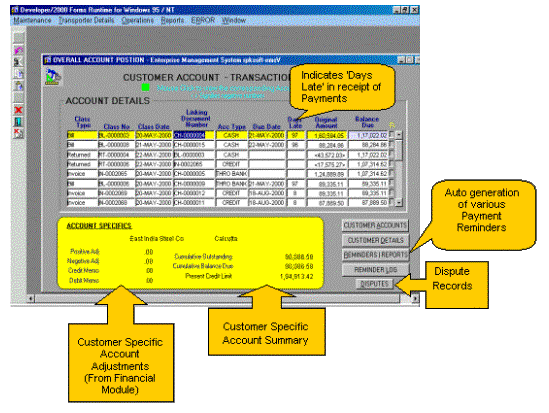Click the red X delete icon in the sidebar
The height and width of the screenshot is (413, 549).
[19, 110]
